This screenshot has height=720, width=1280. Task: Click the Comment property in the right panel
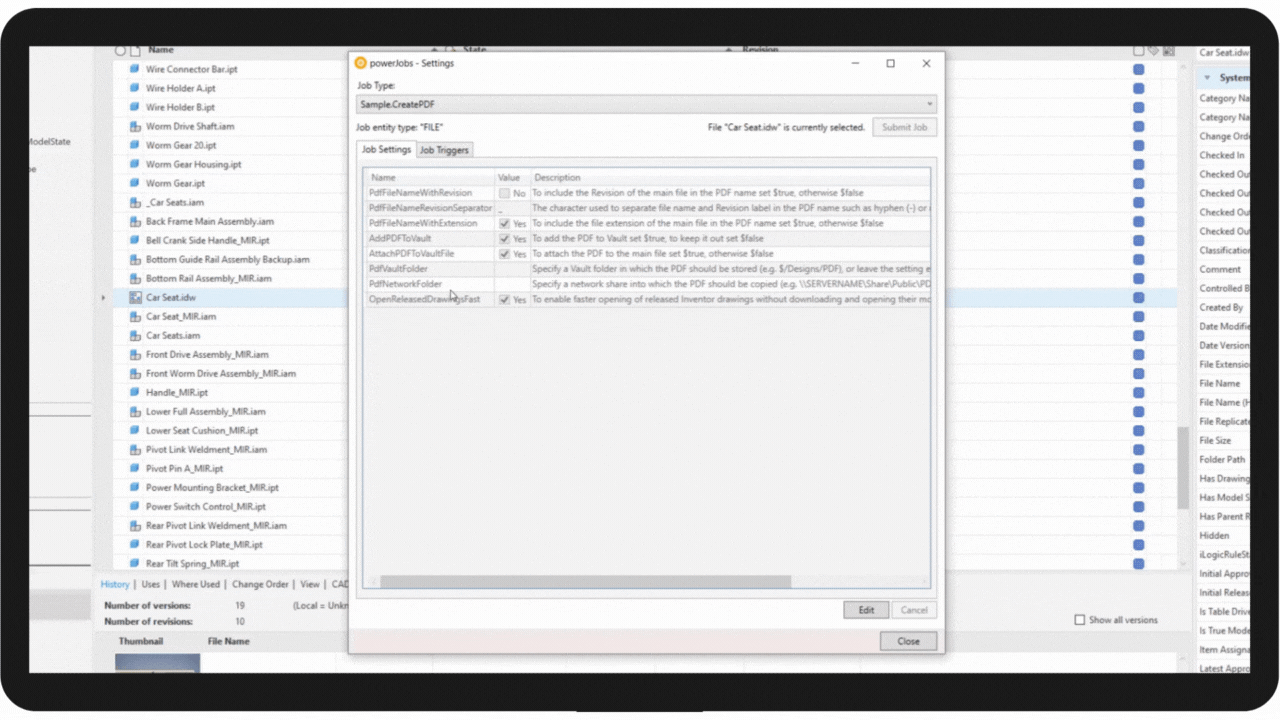[1220, 270]
